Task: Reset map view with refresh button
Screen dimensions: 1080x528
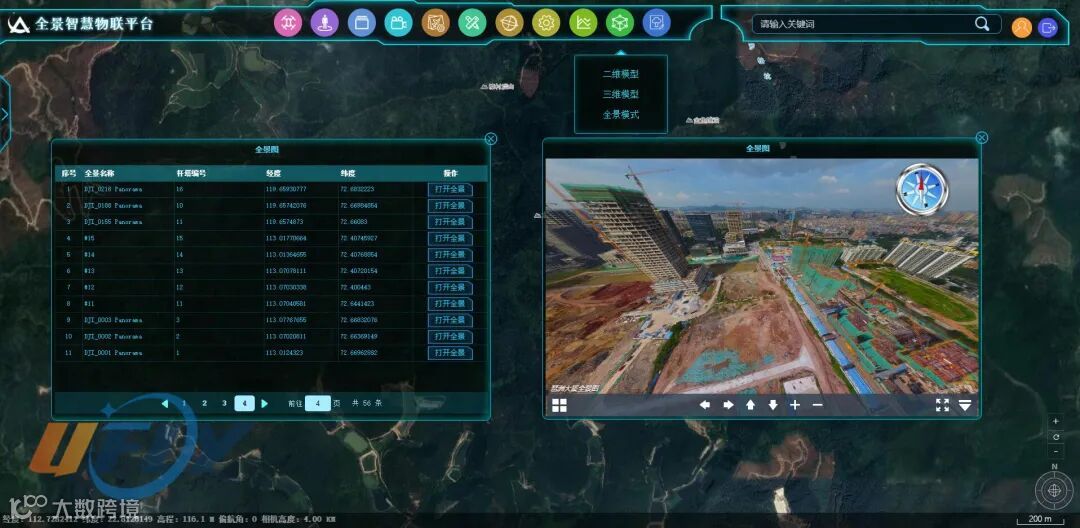Action: pyautogui.click(x=1056, y=436)
